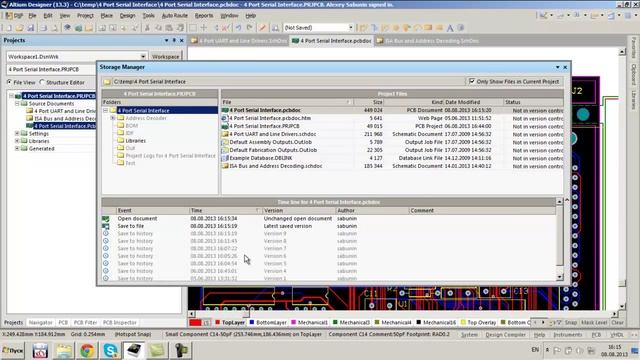Click the Open document toolbar icon
This screenshot has height=360, width=640.
19,28
